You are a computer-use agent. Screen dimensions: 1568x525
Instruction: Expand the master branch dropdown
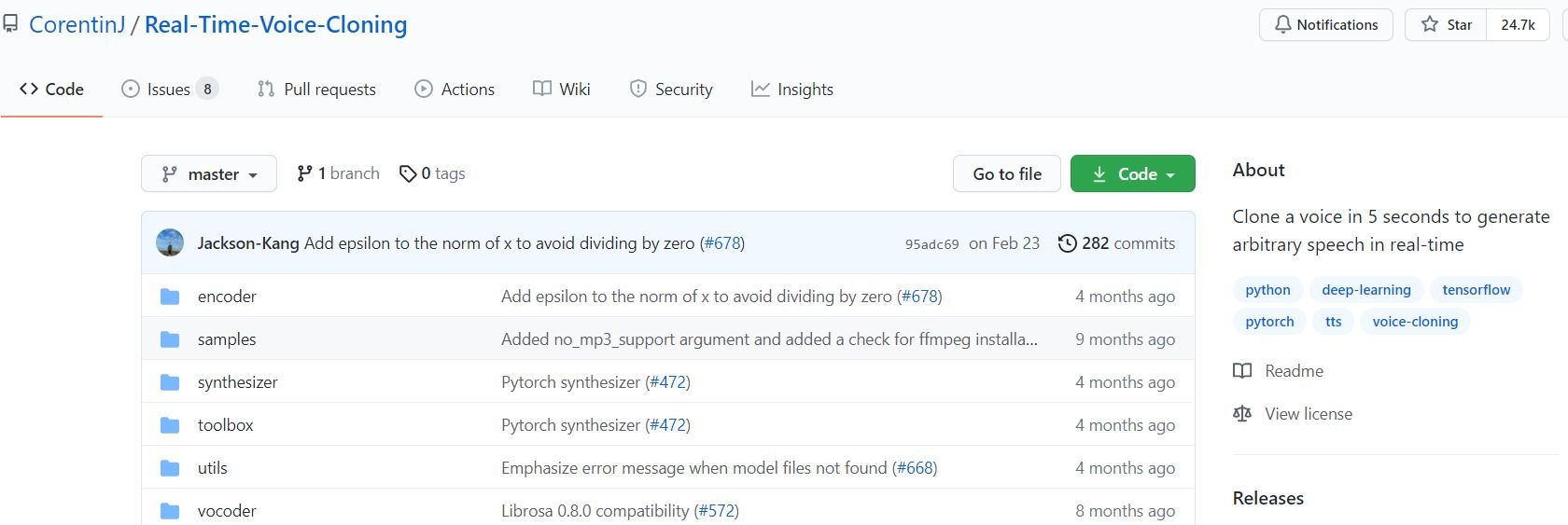tap(209, 173)
